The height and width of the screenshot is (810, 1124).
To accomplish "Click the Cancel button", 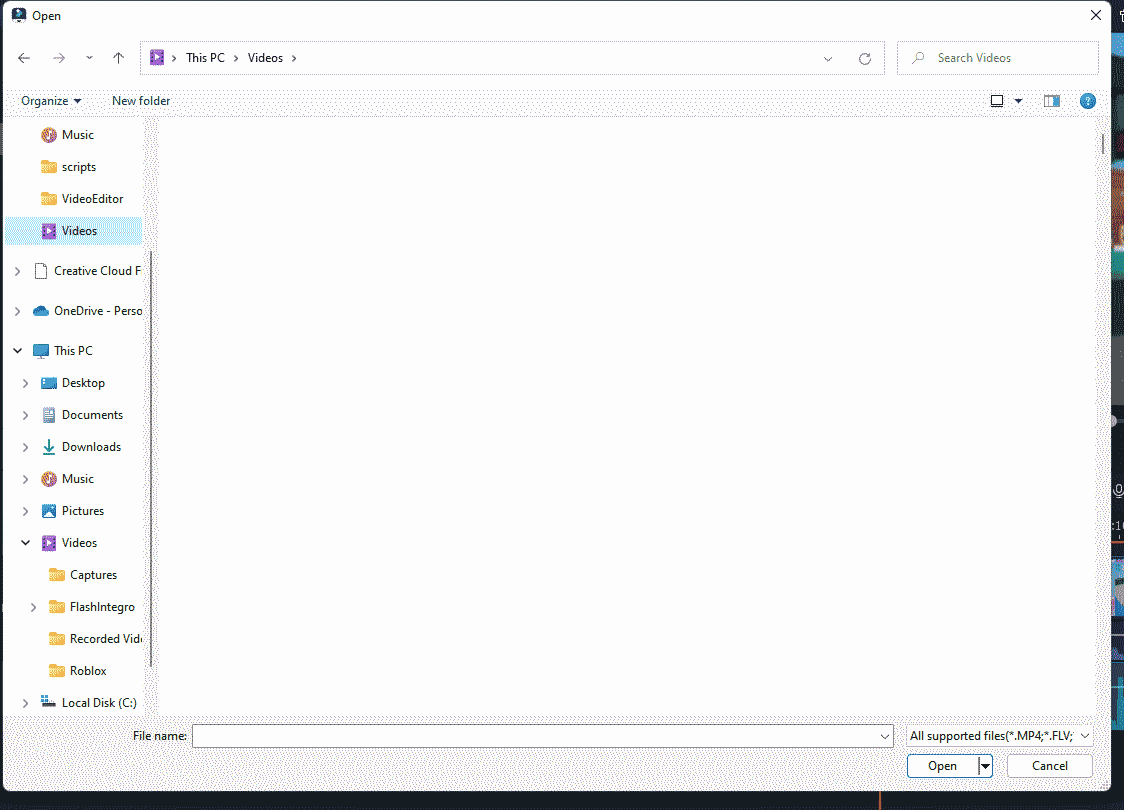I will (1049, 766).
